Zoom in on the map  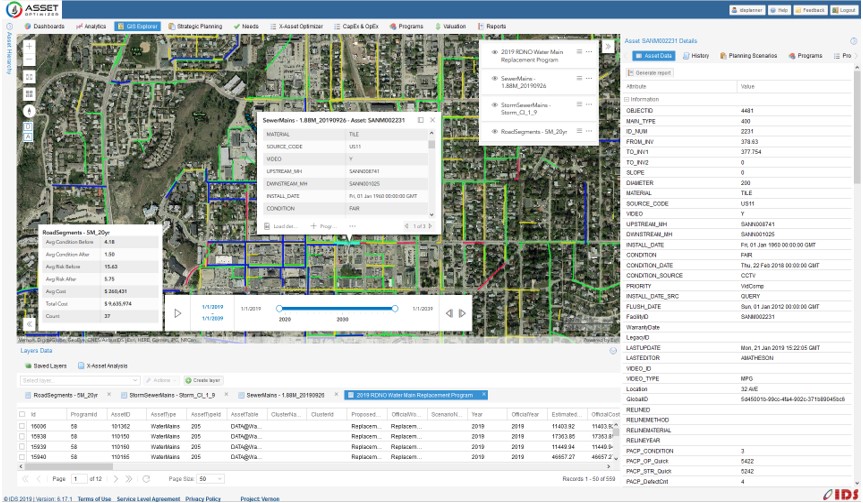click(x=28, y=47)
